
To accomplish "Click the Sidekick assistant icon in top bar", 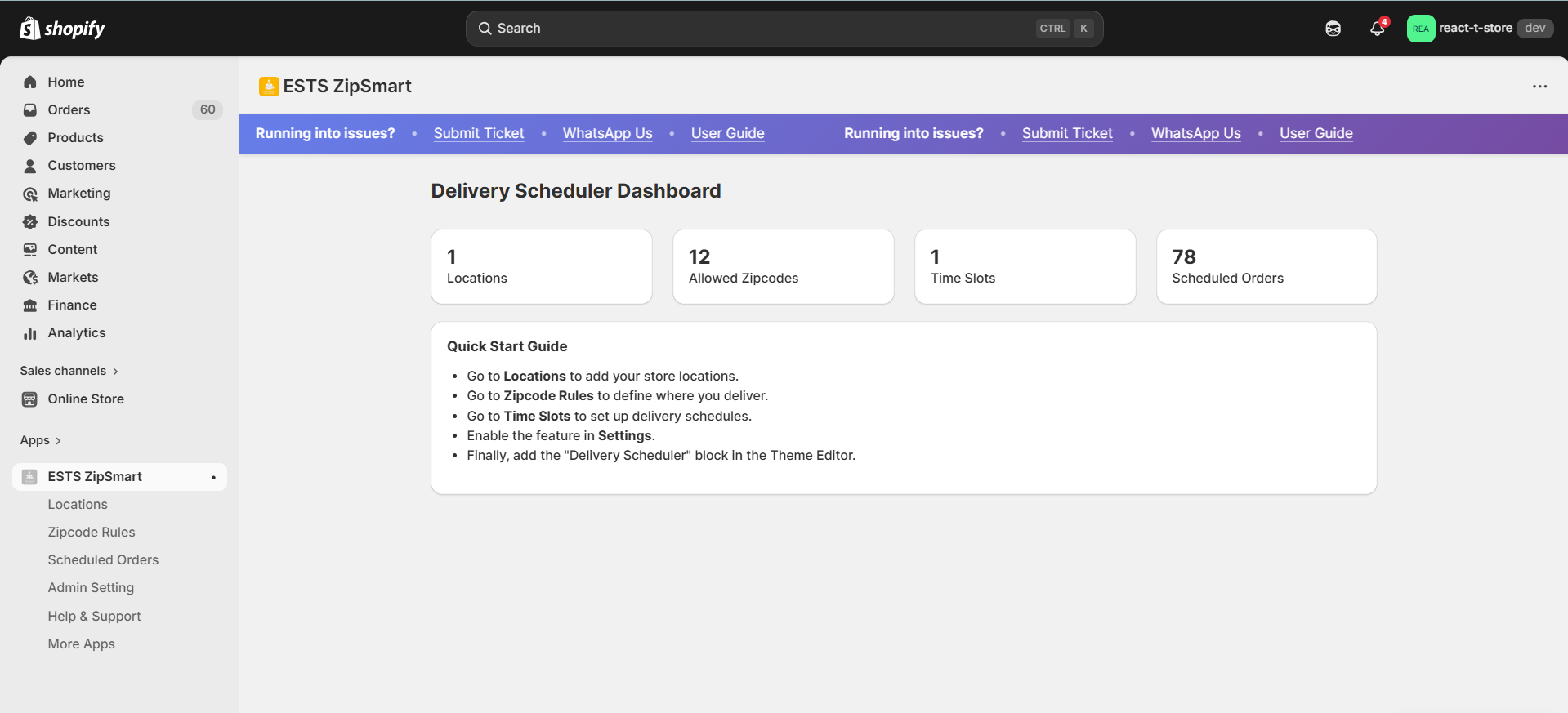I will pyautogui.click(x=1333, y=29).
